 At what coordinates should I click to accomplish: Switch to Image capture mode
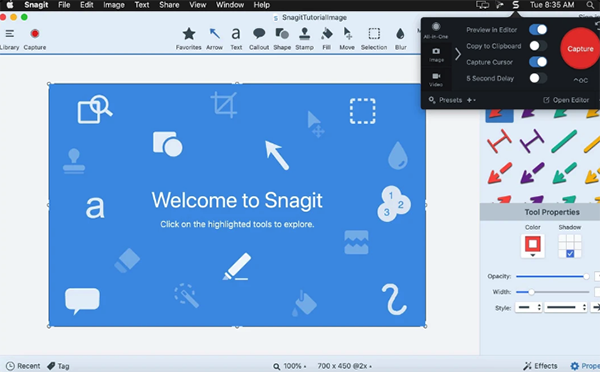436,55
